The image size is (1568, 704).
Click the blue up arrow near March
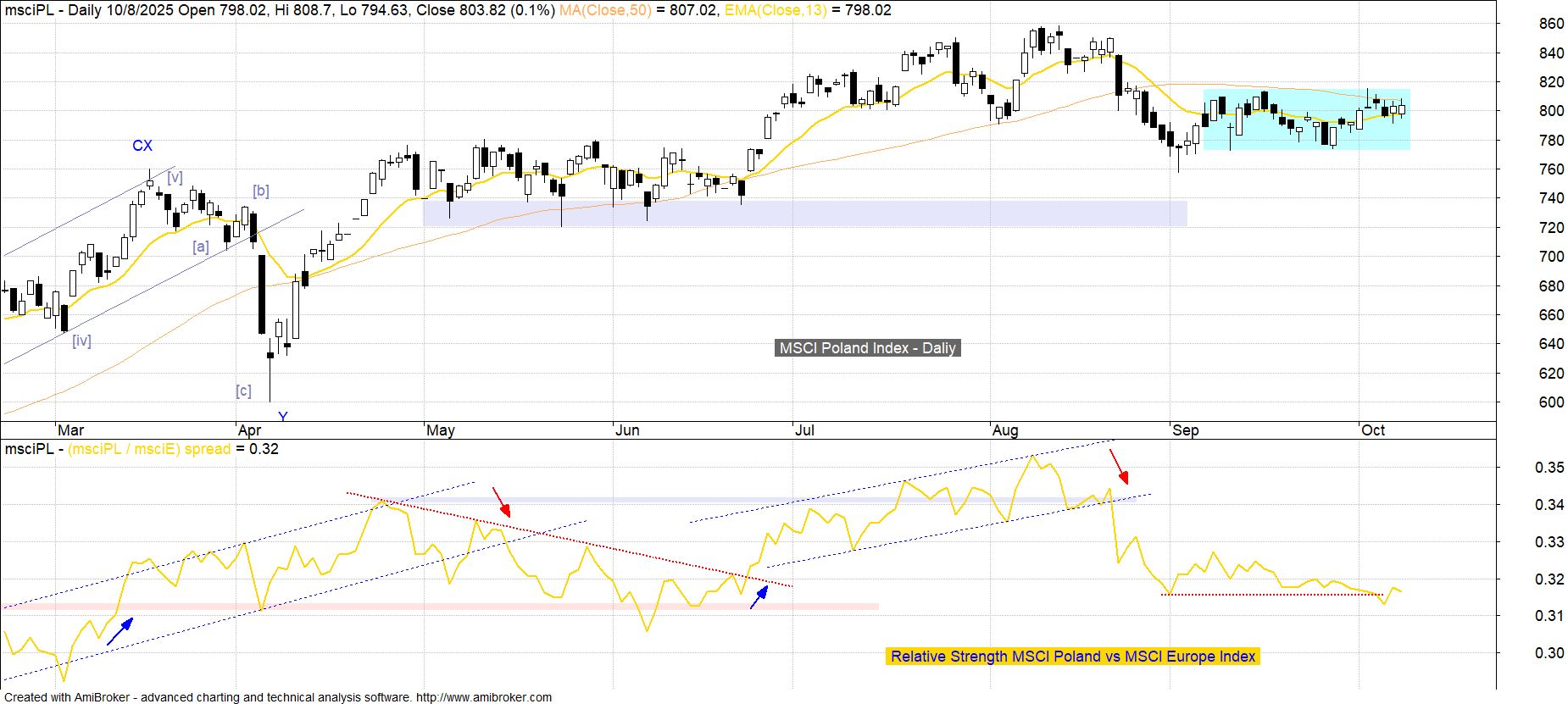point(120,632)
